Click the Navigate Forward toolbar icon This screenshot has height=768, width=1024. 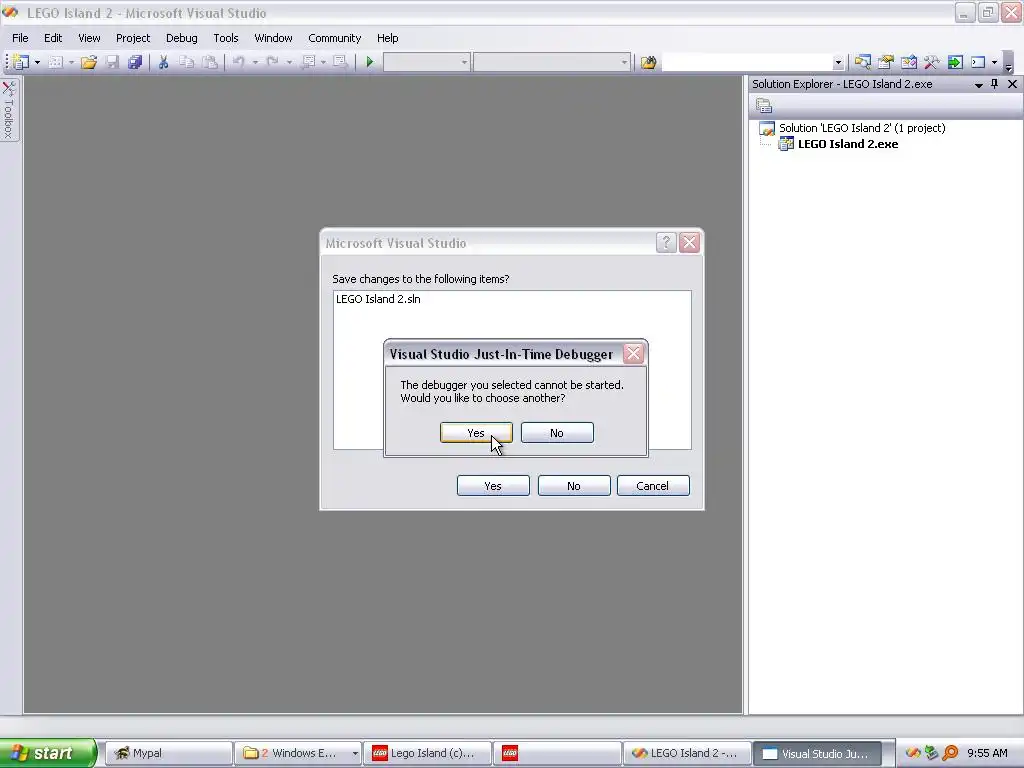point(340,62)
